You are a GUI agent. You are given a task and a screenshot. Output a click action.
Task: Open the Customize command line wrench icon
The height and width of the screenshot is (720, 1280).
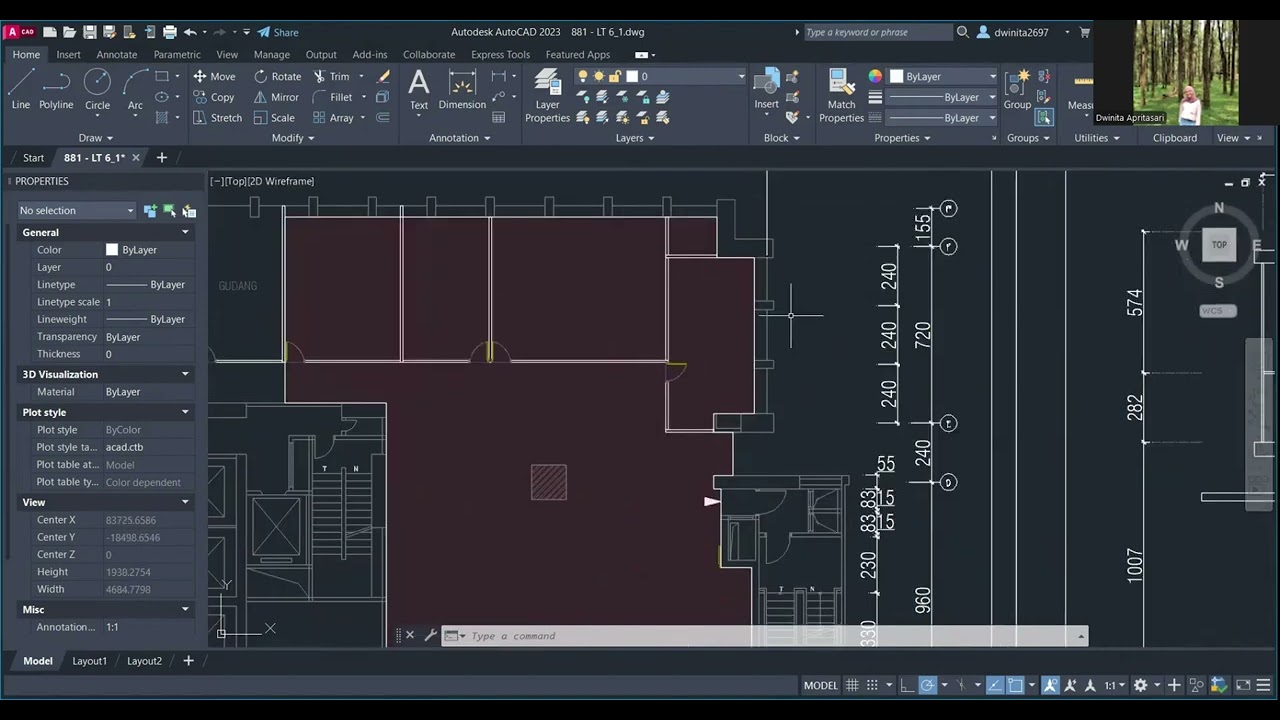click(x=430, y=635)
